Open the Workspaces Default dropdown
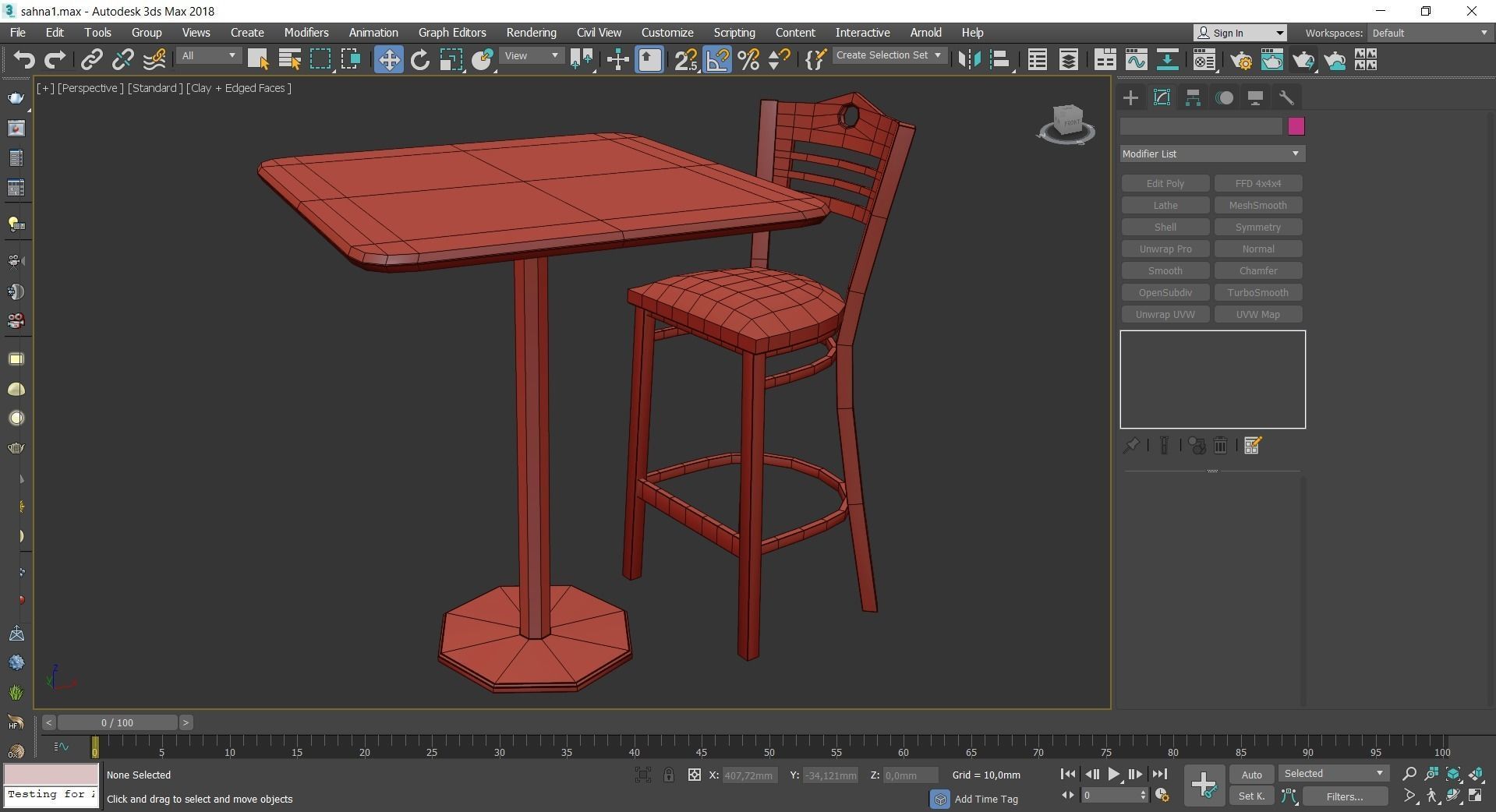The image size is (1496, 812). tap(1430, 33)
